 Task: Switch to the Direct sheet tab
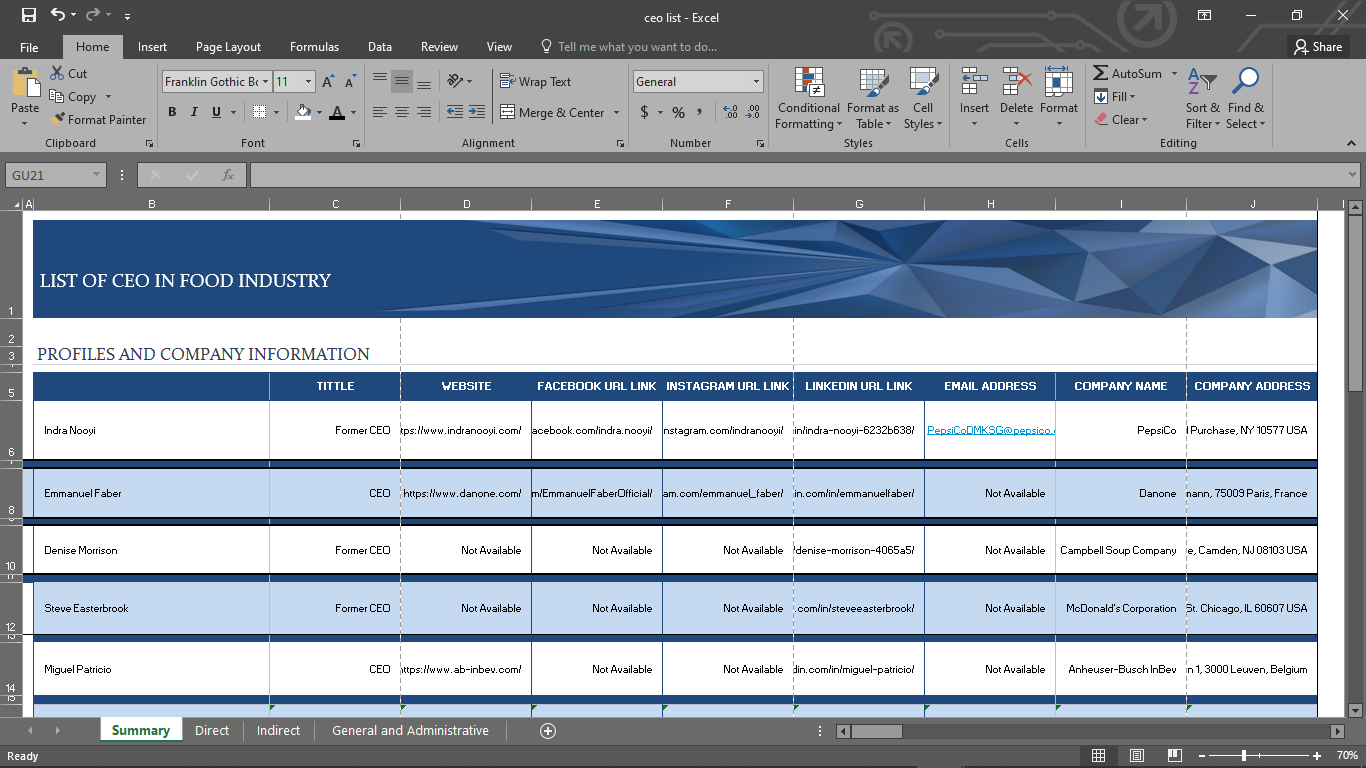(x=212, y=731)
